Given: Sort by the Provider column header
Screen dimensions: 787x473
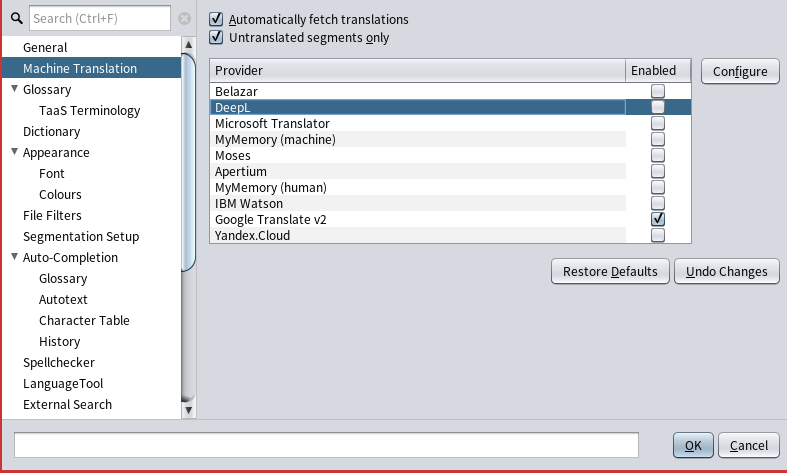Looking at the screenshot, I should tap(417, 70).
